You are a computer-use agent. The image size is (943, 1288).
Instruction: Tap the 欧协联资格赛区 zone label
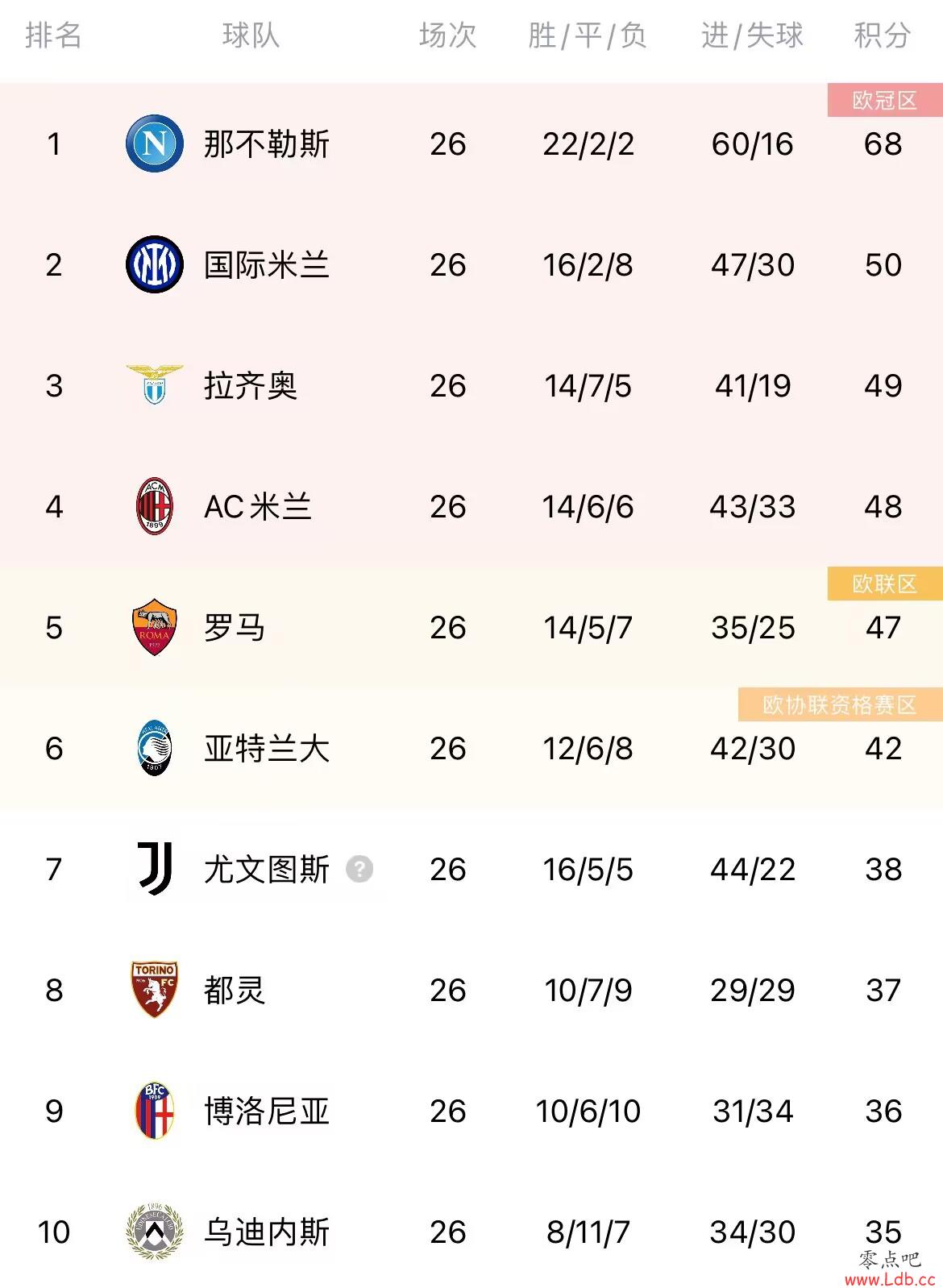click(841, 704)
